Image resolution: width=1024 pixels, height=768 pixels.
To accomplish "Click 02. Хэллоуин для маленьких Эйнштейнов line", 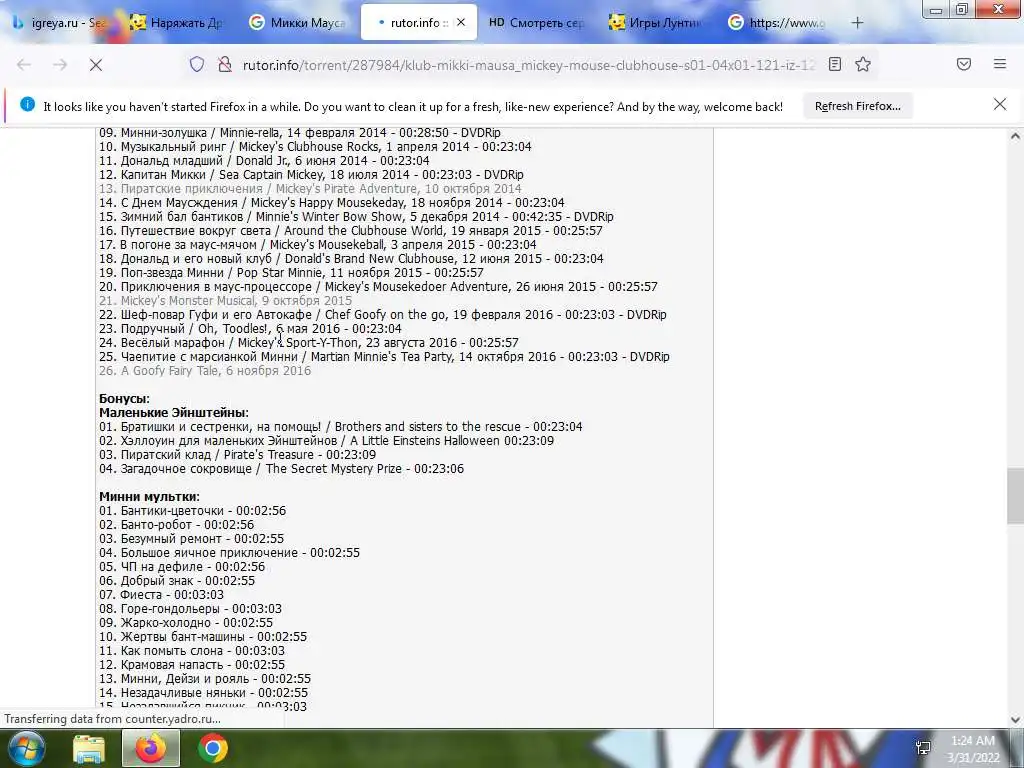I will [327, 441].
